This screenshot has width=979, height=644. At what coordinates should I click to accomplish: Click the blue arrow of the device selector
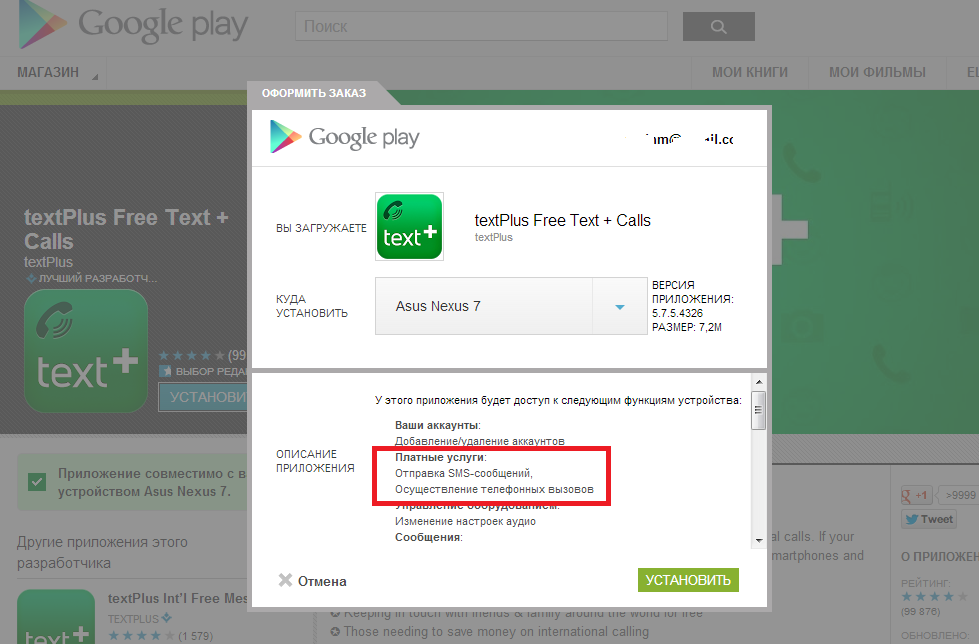click(619, 307)
